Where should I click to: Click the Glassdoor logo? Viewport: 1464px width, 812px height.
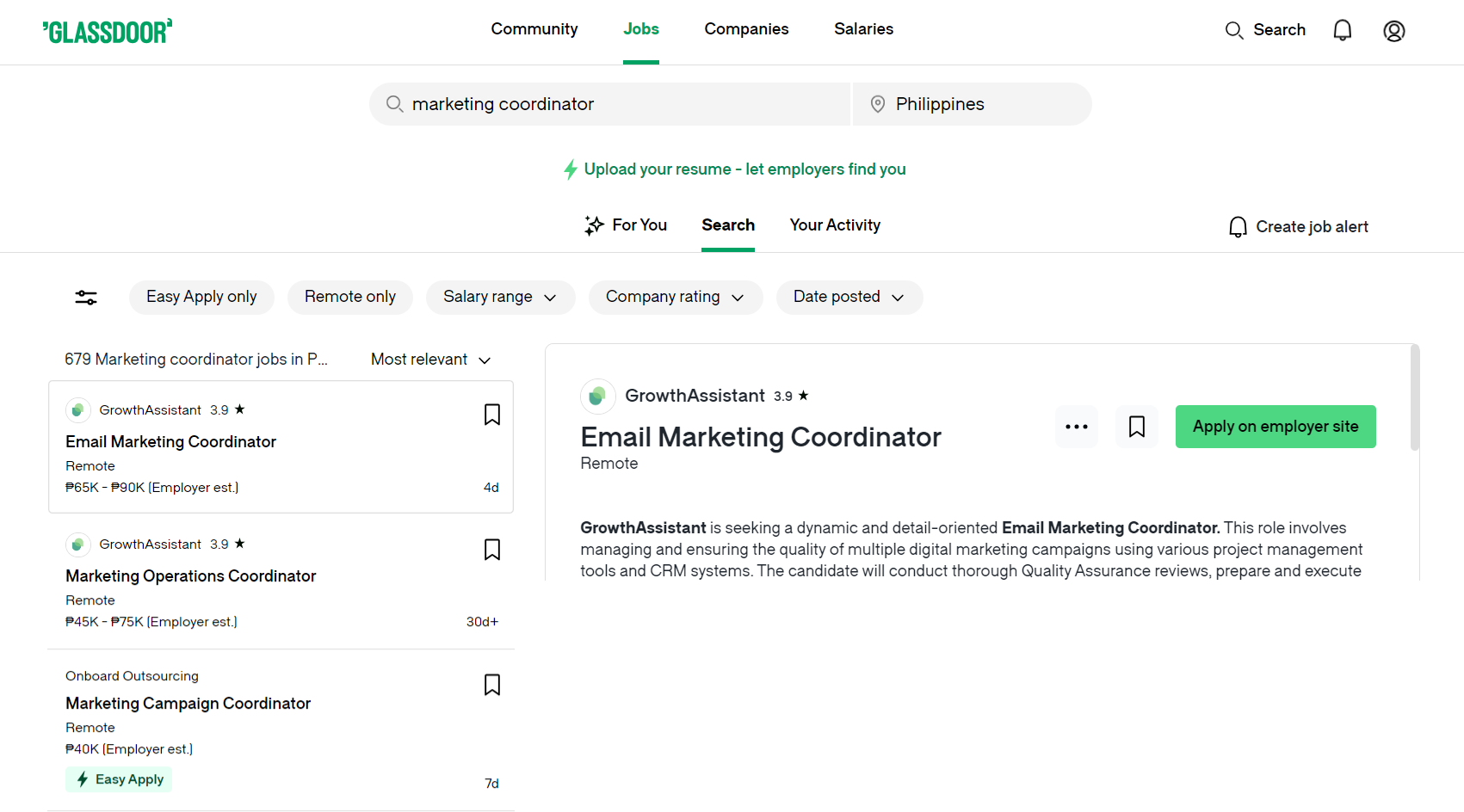coord(108,32)
